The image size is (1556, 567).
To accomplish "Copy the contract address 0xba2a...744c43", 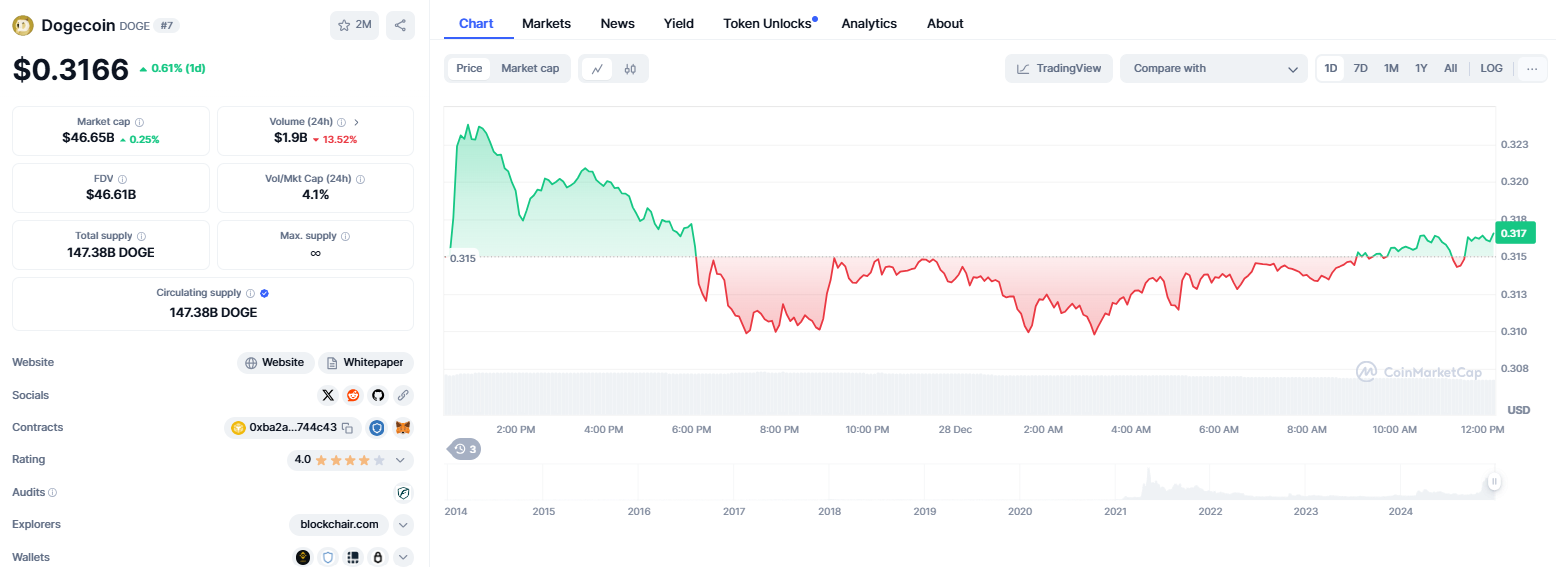I will tap(347, 428).
